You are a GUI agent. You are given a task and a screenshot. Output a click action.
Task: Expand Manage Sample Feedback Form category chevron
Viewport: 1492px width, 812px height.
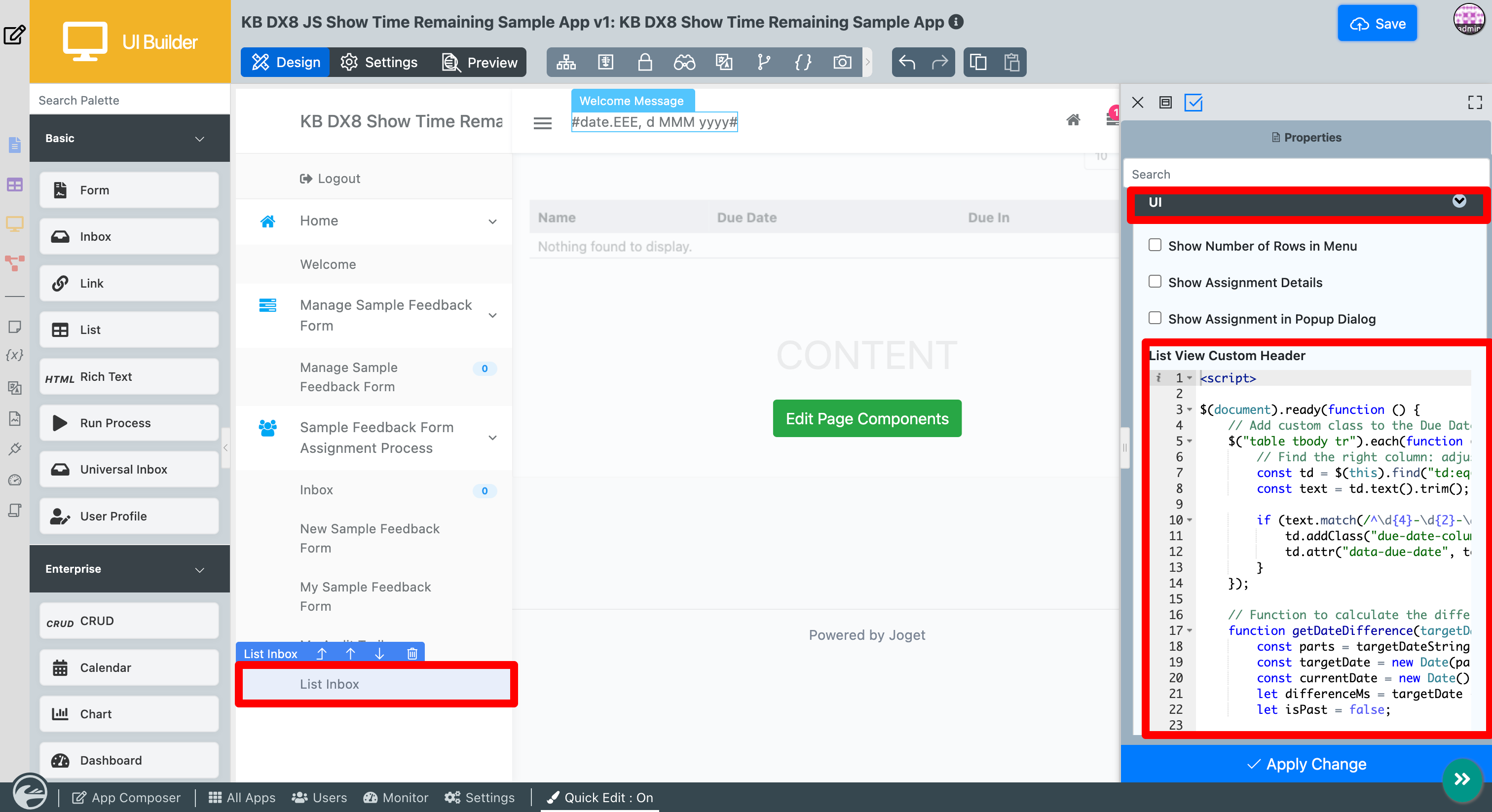pos(492,315)
